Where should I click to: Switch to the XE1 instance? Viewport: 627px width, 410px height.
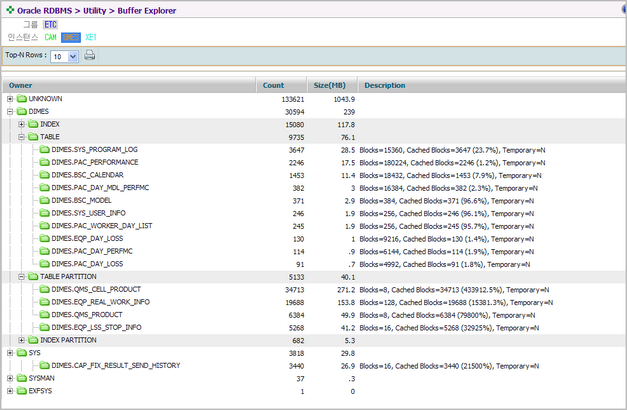pyautogui.click(x=91, y=37)
